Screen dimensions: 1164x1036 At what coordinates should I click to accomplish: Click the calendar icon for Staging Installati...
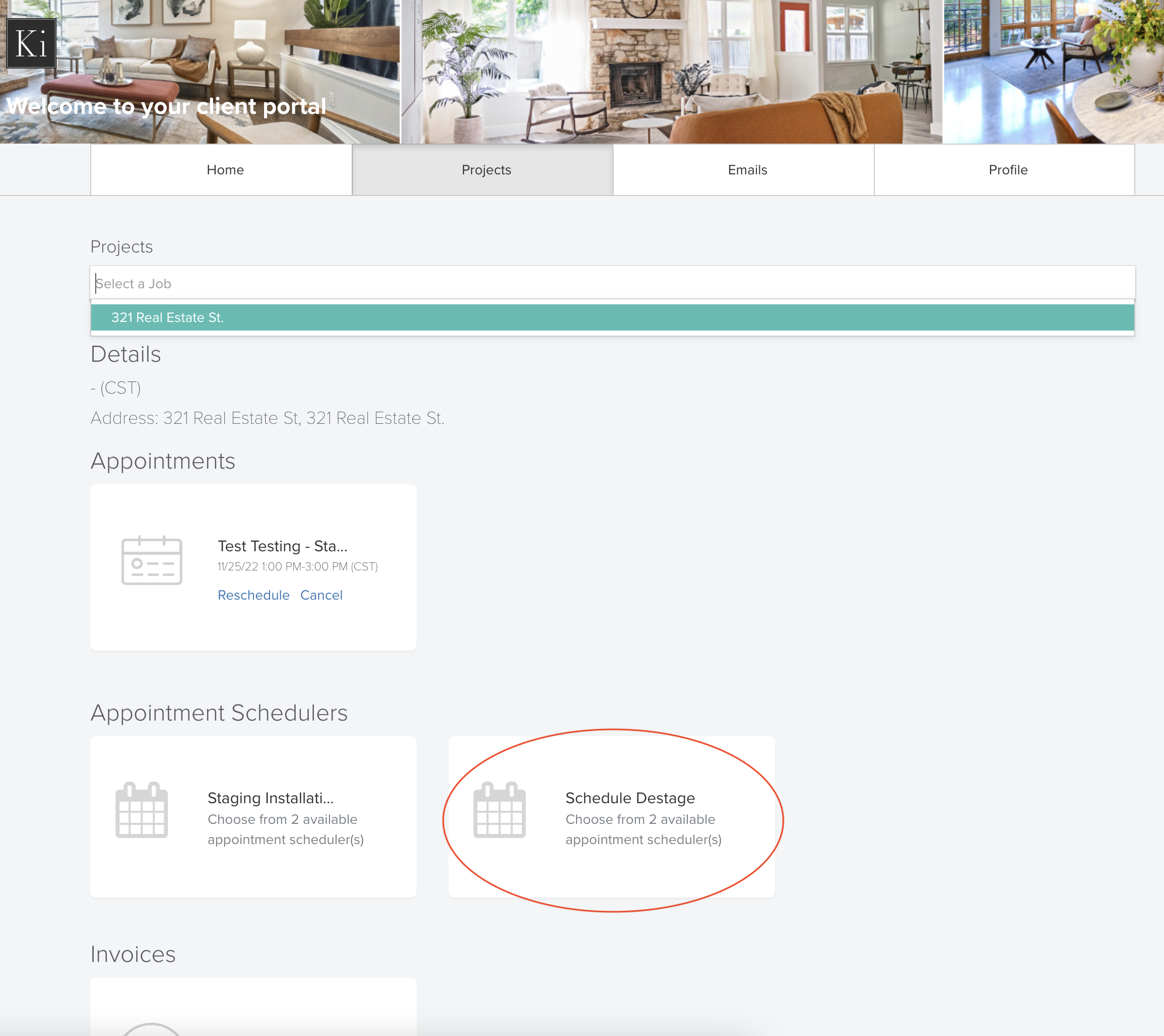pyautogui.click(x=141, y=809)
